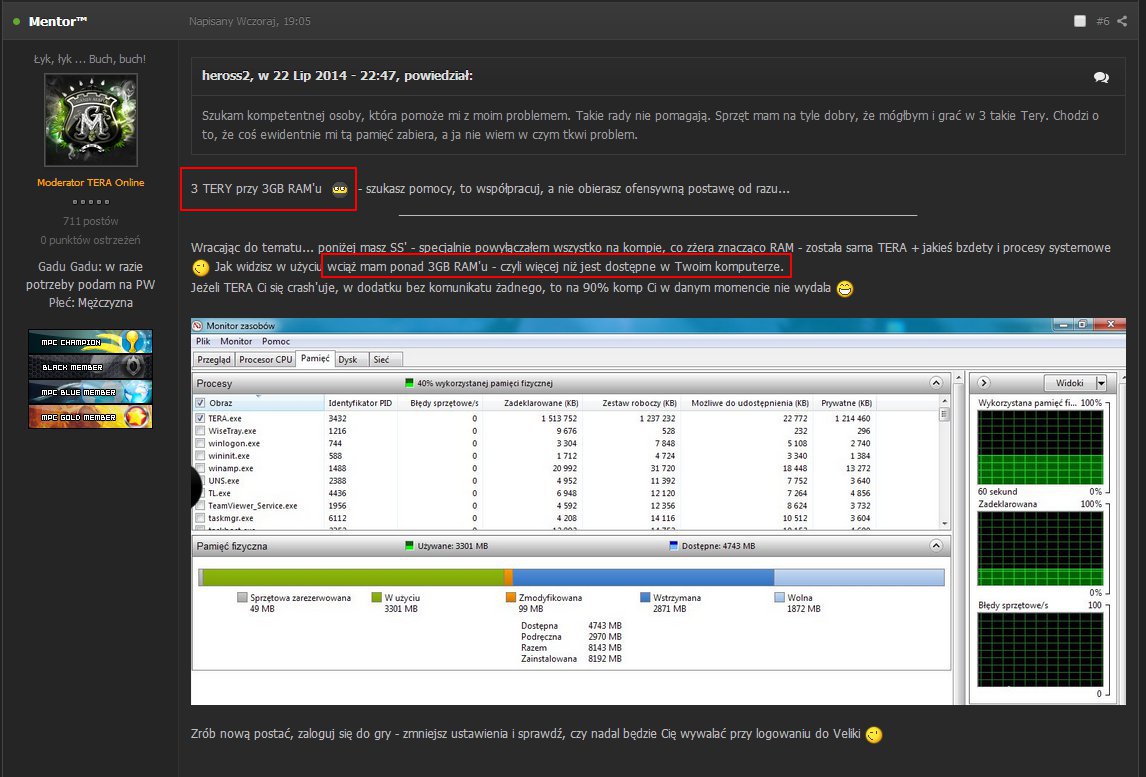1146x777 pixels.
Task: Click the Moderator TERA Online group label
Action: [x=91, y=183]
